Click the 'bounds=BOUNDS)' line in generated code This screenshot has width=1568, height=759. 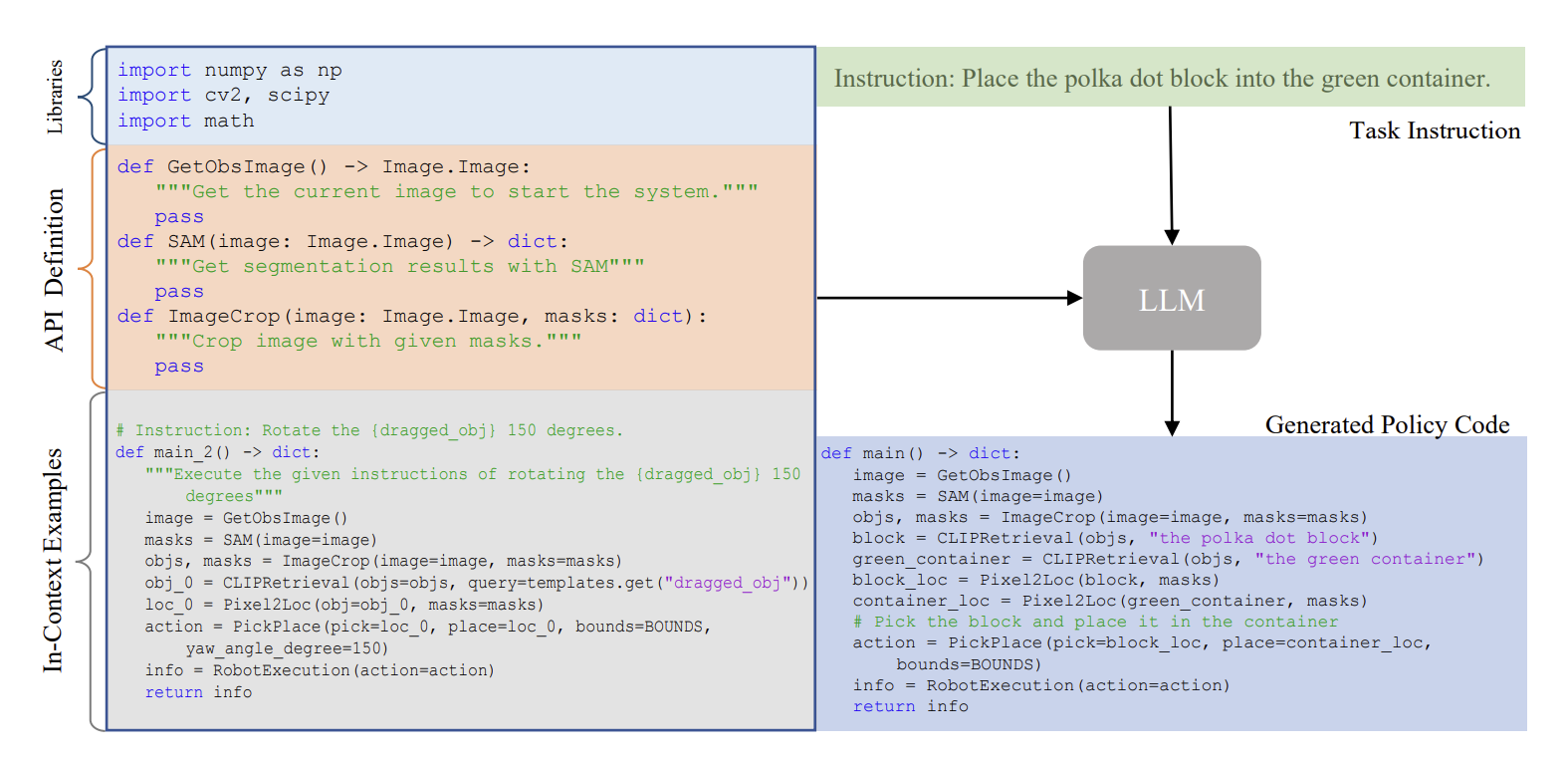click(x=969, y=664)
